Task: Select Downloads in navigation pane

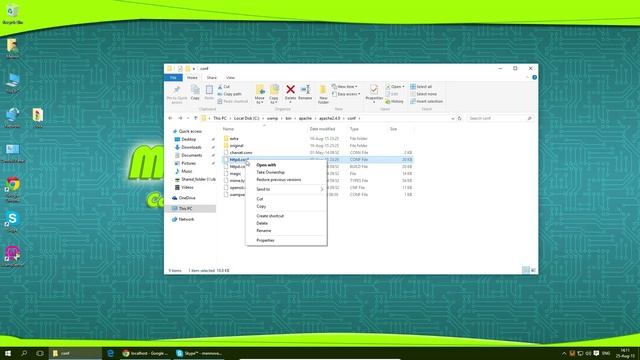Action: click(191, 147)
